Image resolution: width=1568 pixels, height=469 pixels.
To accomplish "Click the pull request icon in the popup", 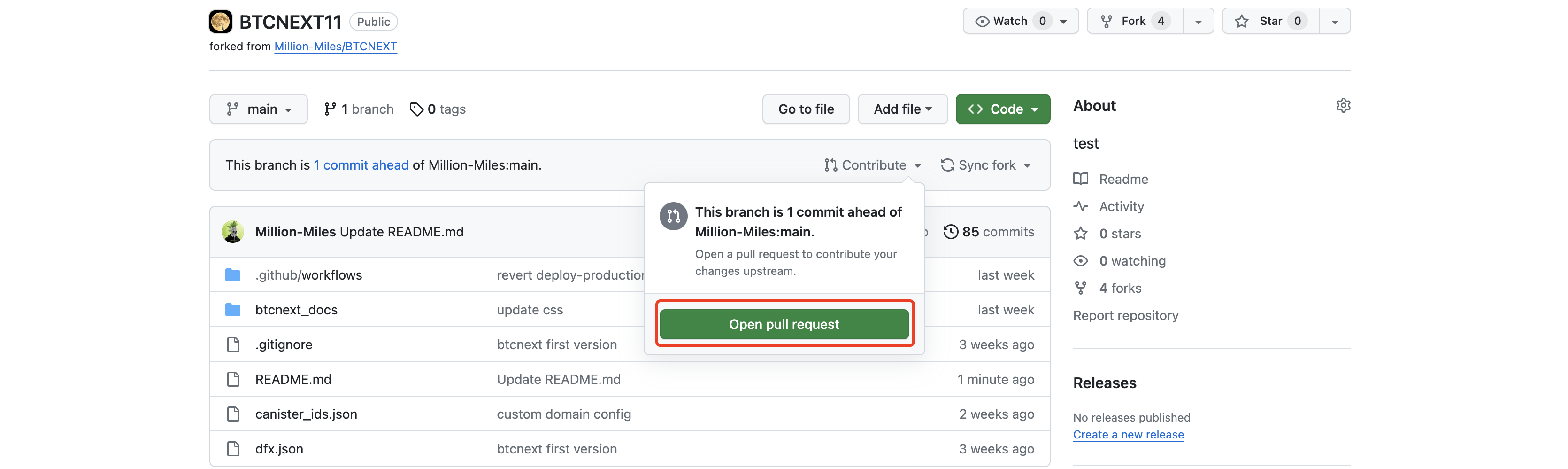I will click(x=673, y=216).
